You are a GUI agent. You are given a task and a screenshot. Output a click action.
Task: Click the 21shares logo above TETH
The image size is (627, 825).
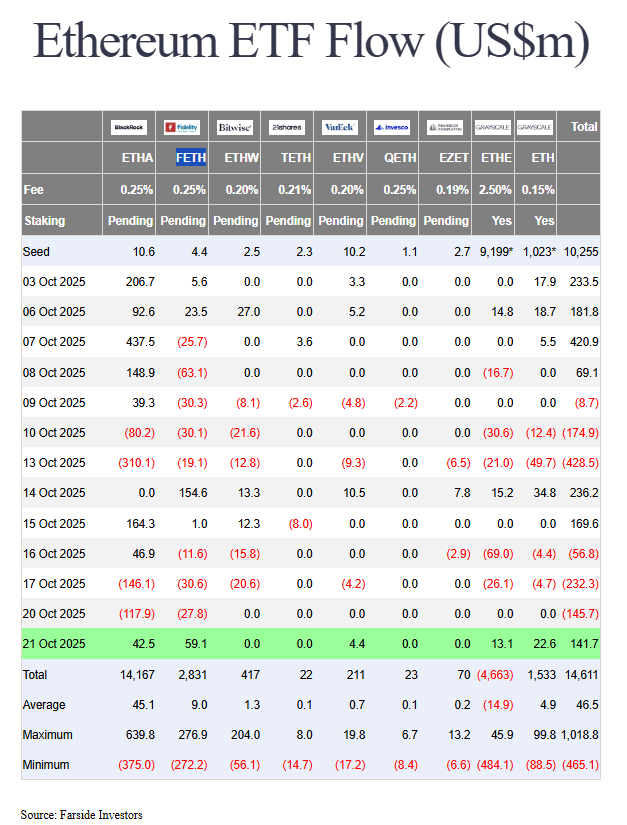(286, 127)
